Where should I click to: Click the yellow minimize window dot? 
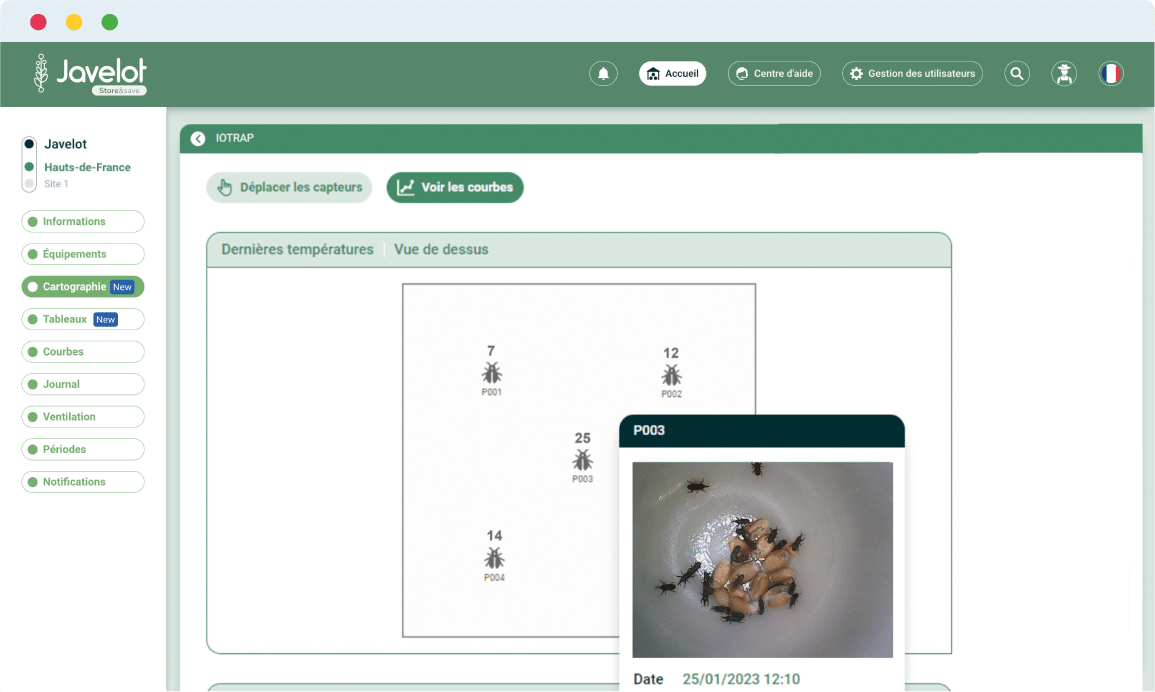[74, 22]
